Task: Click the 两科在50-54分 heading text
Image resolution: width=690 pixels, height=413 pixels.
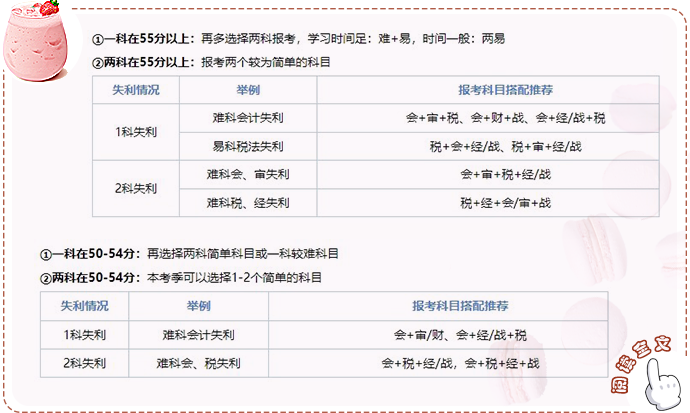Action: click(x=93, y=277)
